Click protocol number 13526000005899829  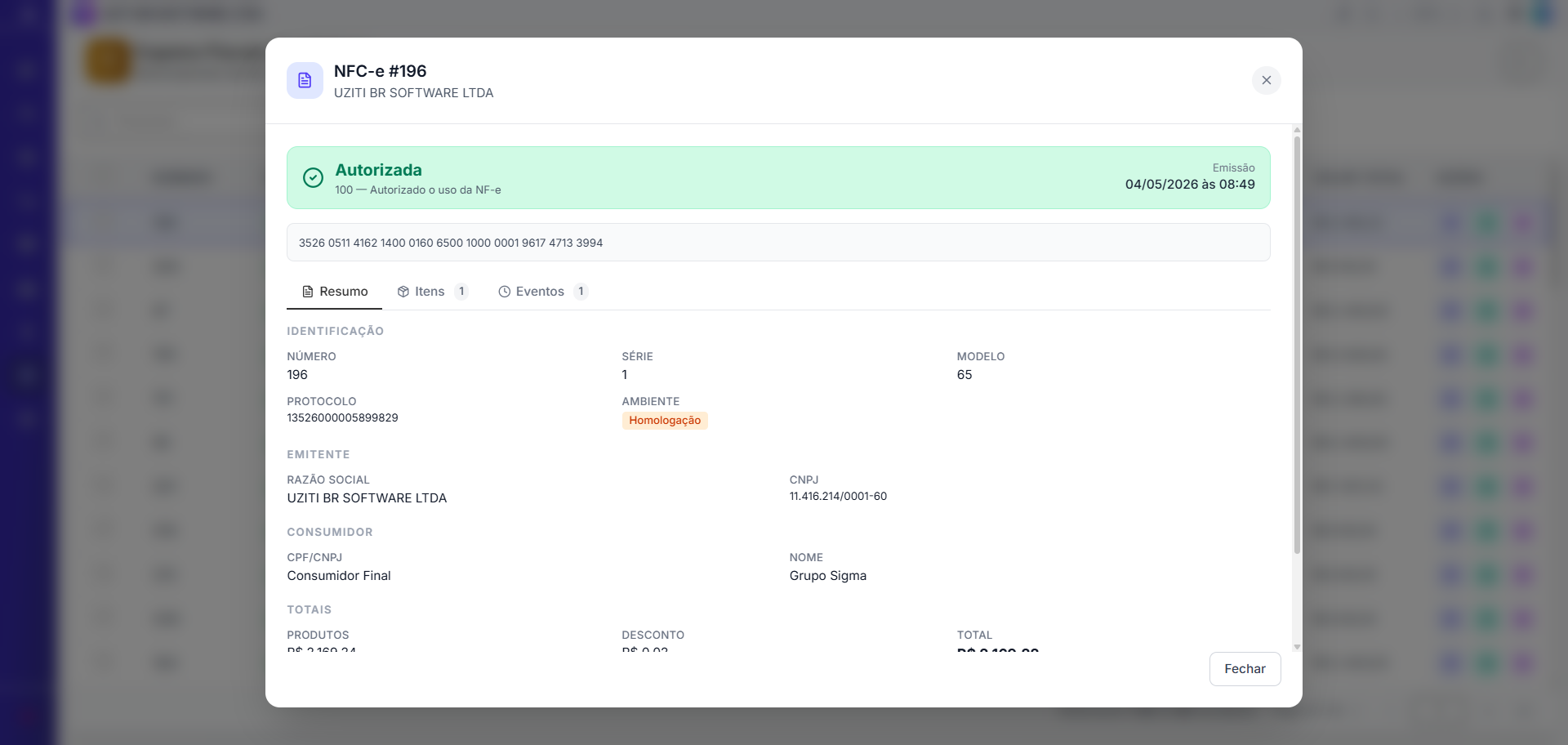point(342,417)
